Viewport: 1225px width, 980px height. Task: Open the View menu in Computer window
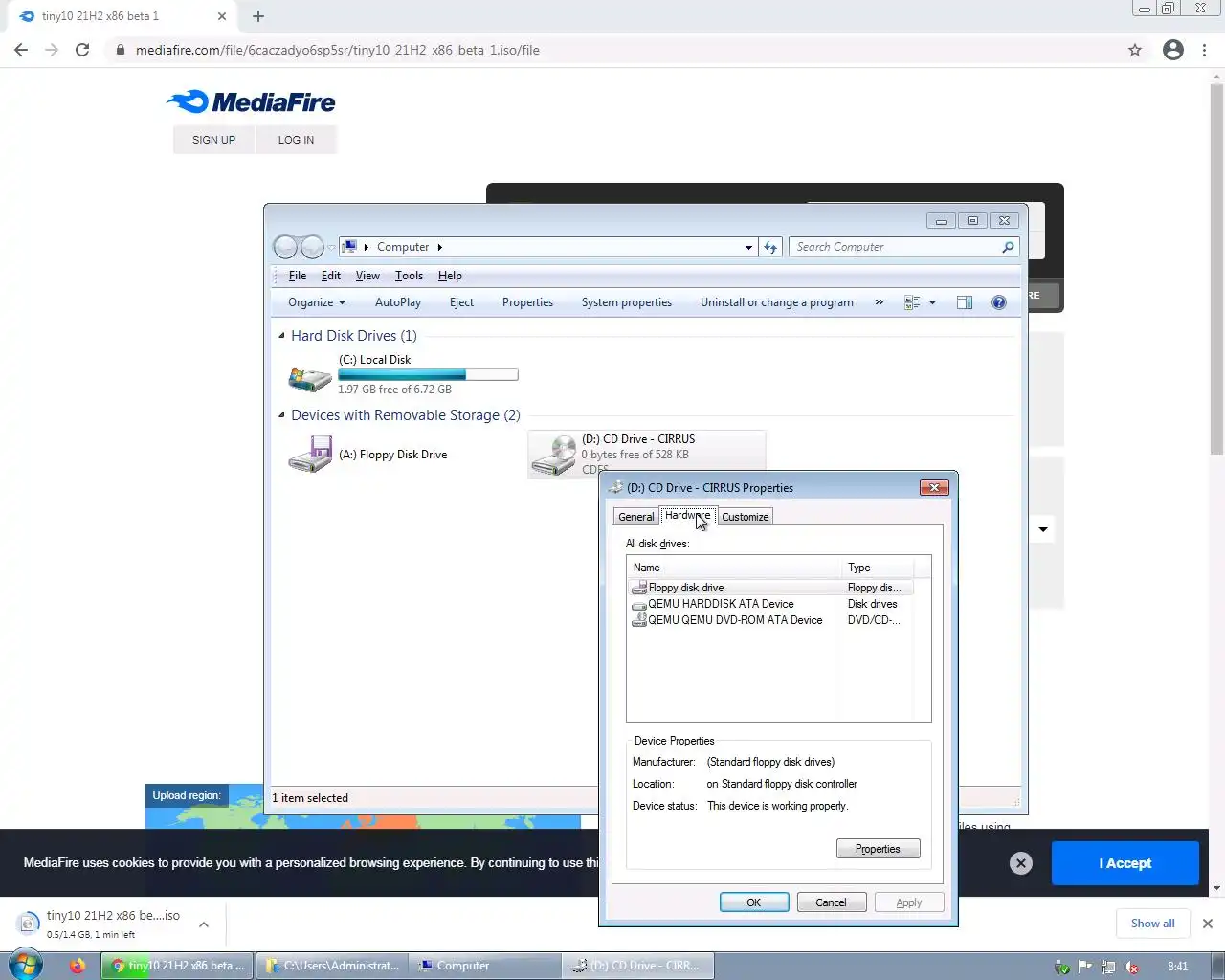click(367, 276)
